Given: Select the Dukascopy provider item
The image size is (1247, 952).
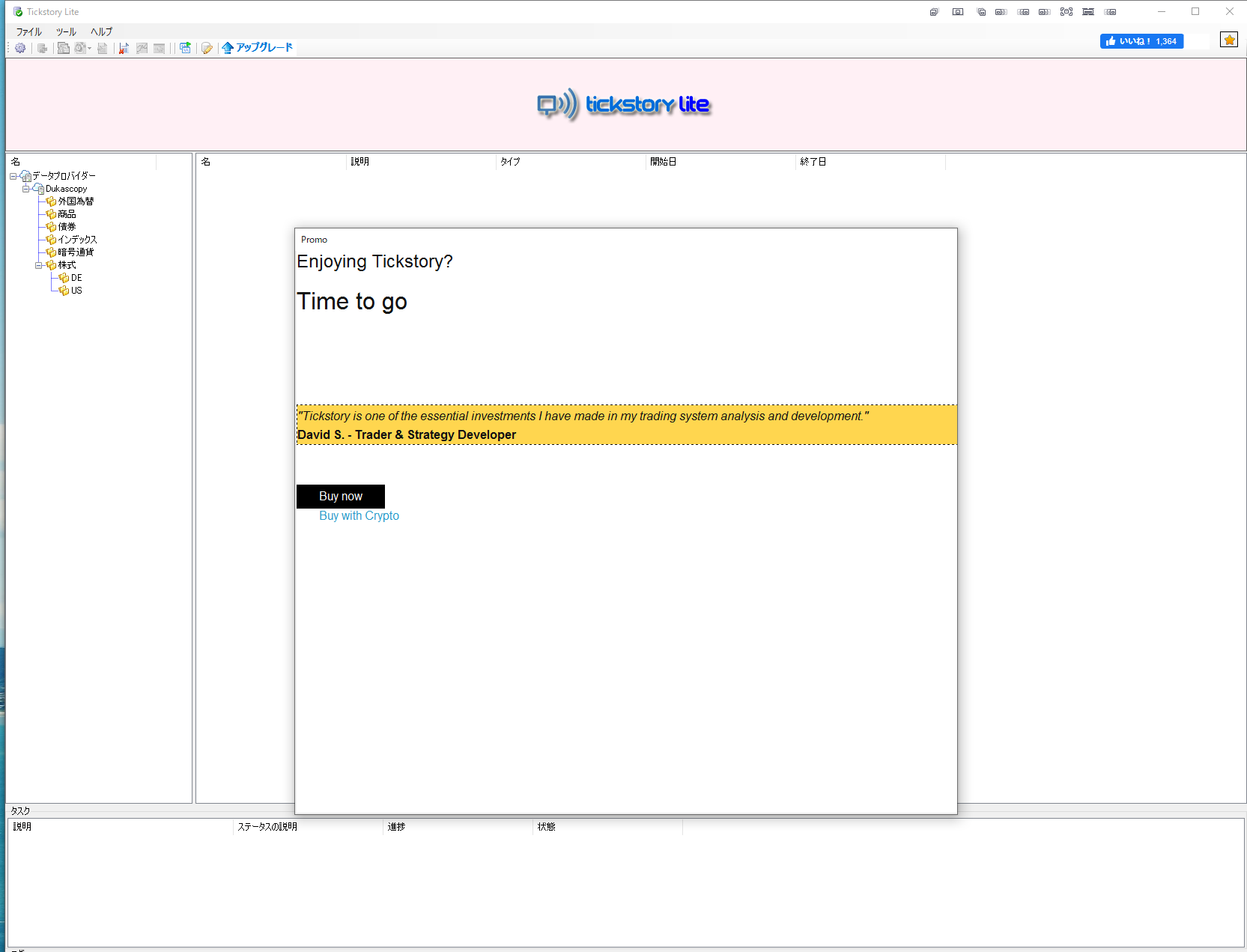Looking at the screenshot, I should coord(66,189).
